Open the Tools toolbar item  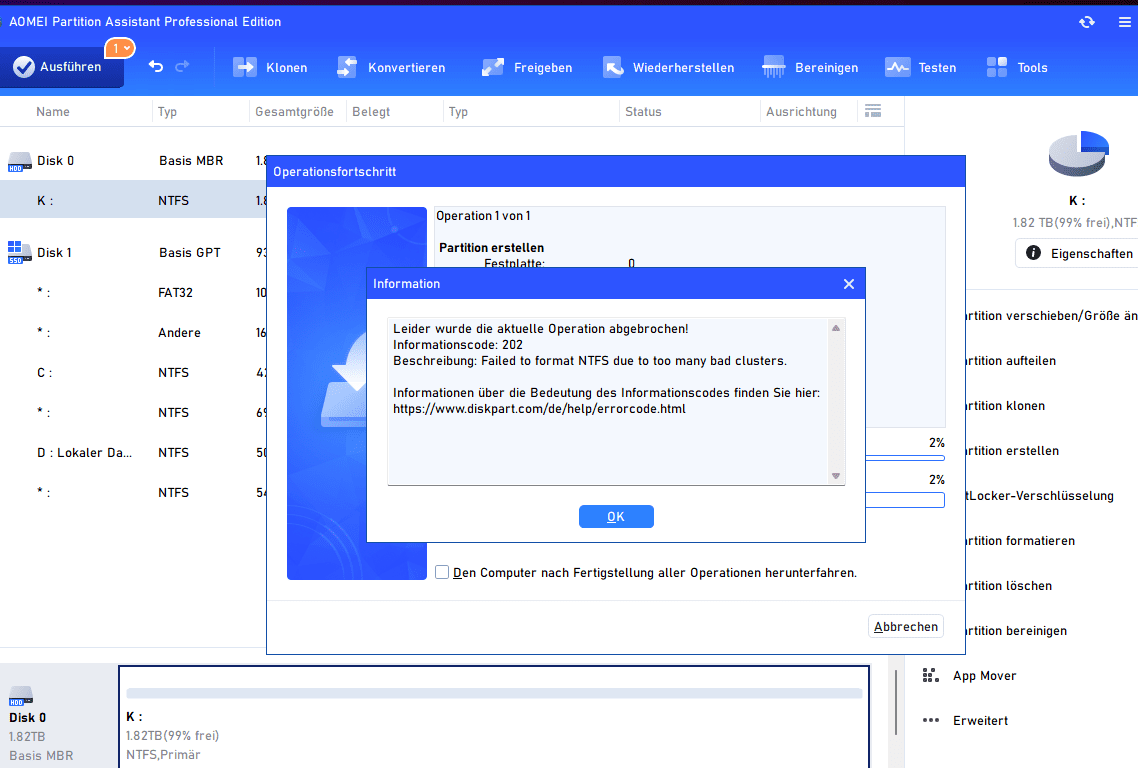(1017, 68)
